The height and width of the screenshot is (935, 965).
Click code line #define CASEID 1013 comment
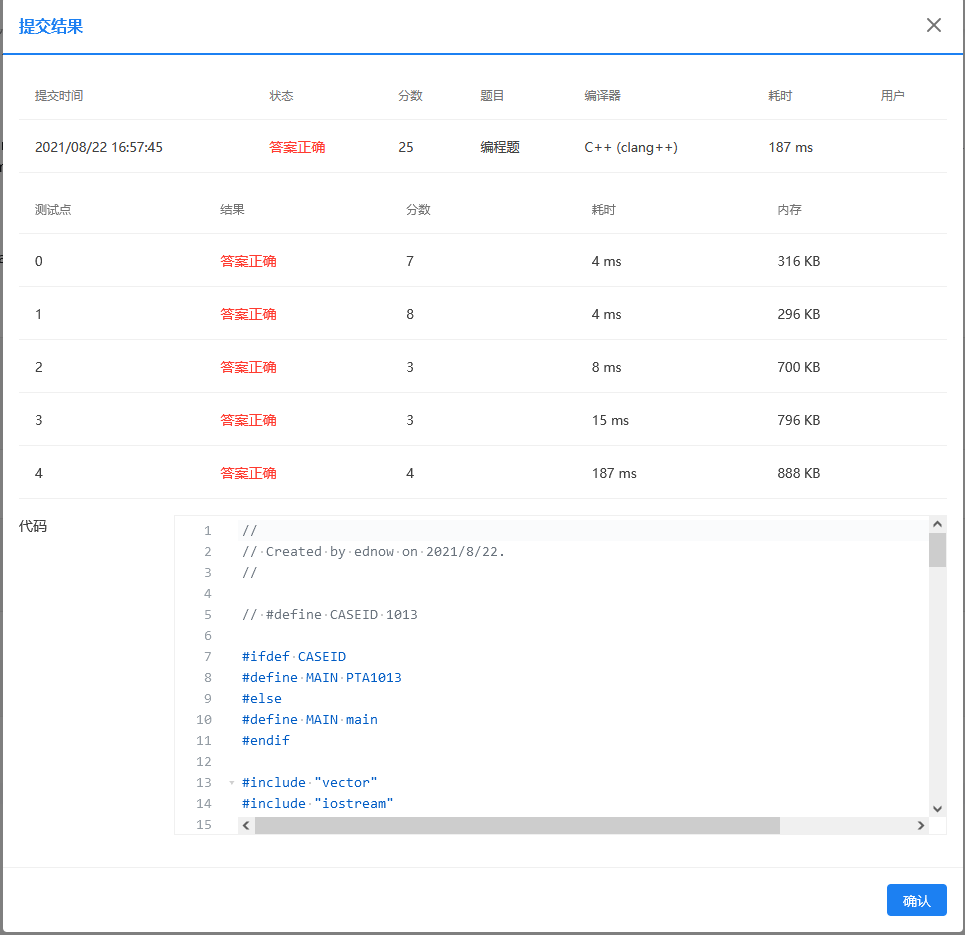[x=329, y=614]
